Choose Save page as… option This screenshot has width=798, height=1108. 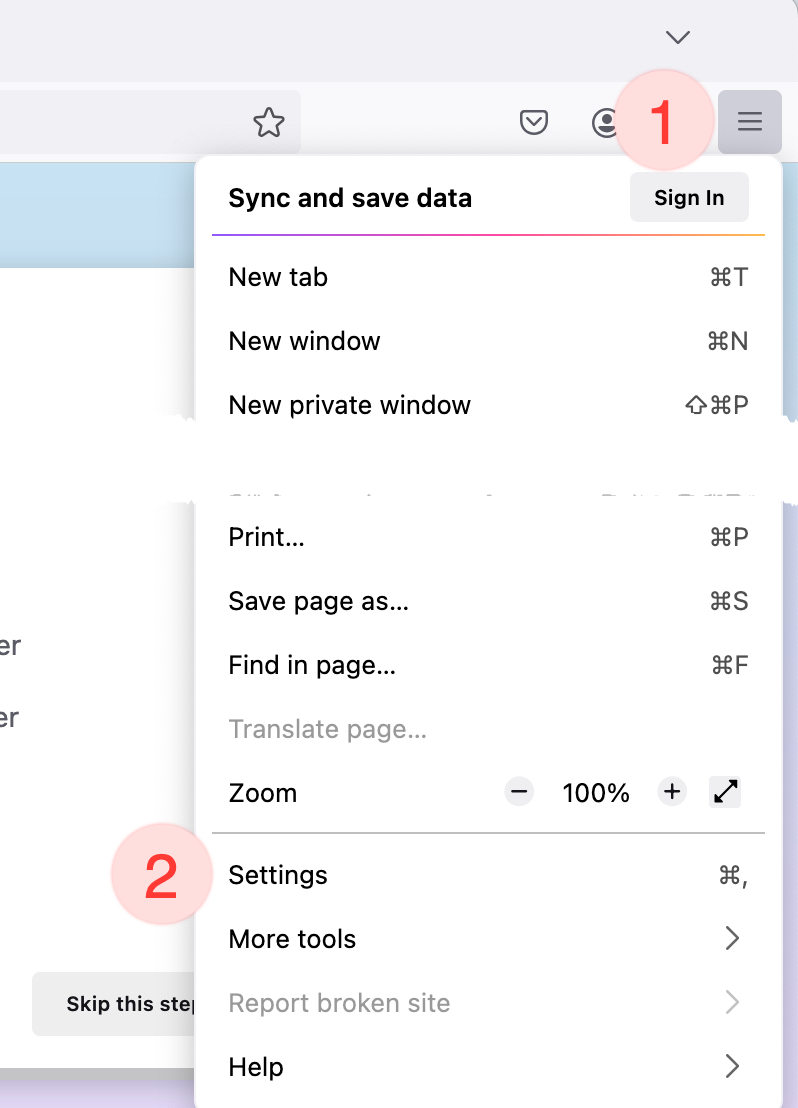point(318,601)
